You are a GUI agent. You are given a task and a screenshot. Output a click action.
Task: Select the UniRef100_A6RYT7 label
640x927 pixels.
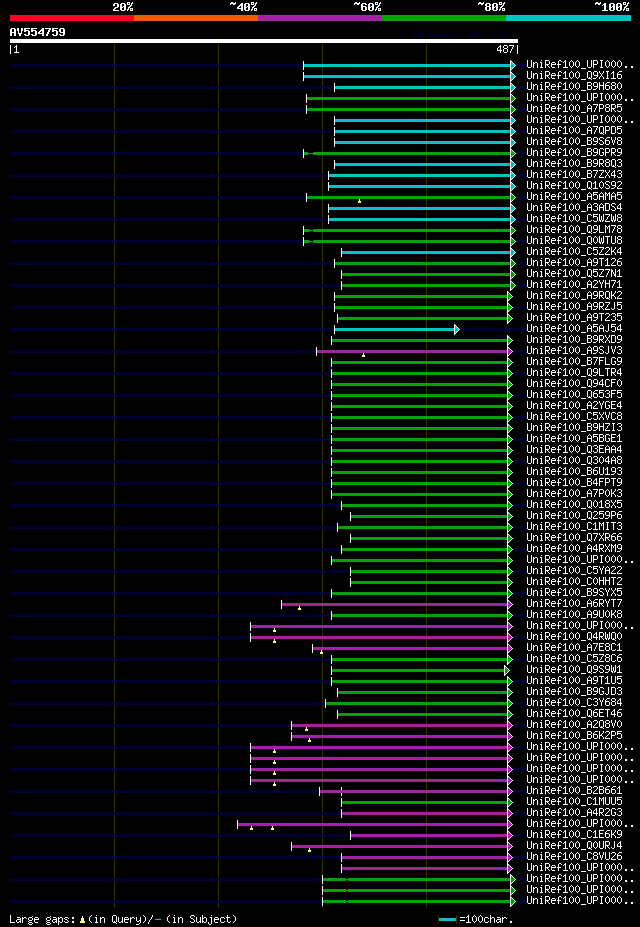[574, 602]
